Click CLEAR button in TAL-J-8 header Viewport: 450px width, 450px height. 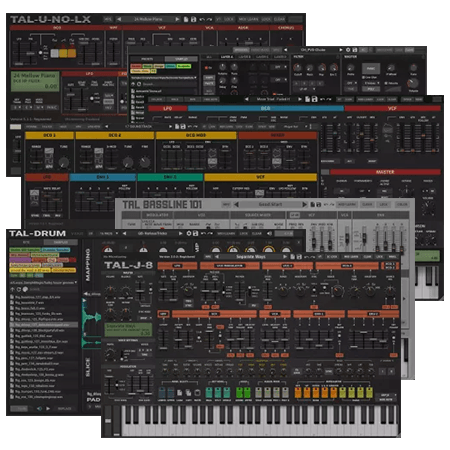[367, 257]
